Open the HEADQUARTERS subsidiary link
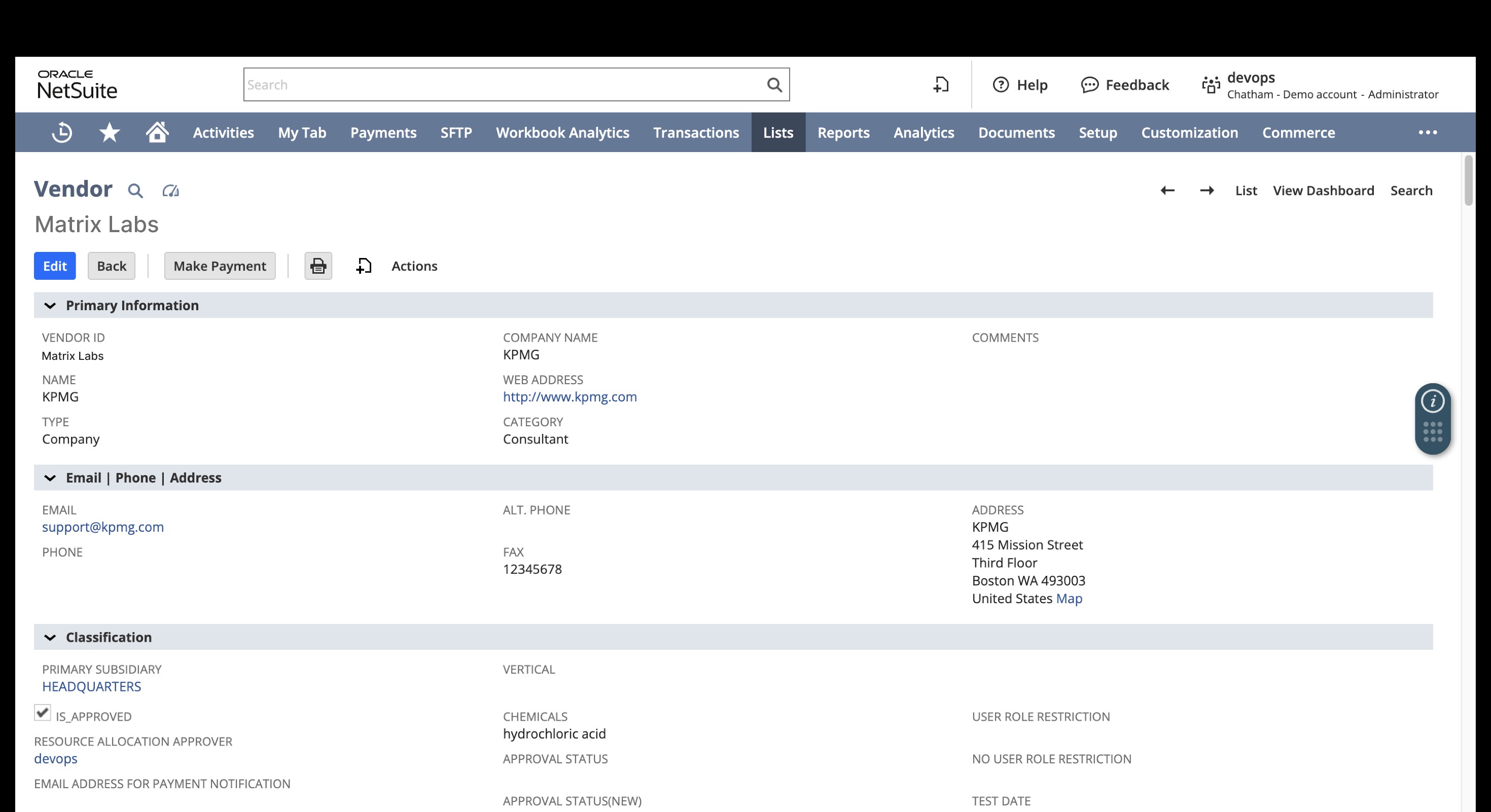The image size is (1491, 812). 91,686
